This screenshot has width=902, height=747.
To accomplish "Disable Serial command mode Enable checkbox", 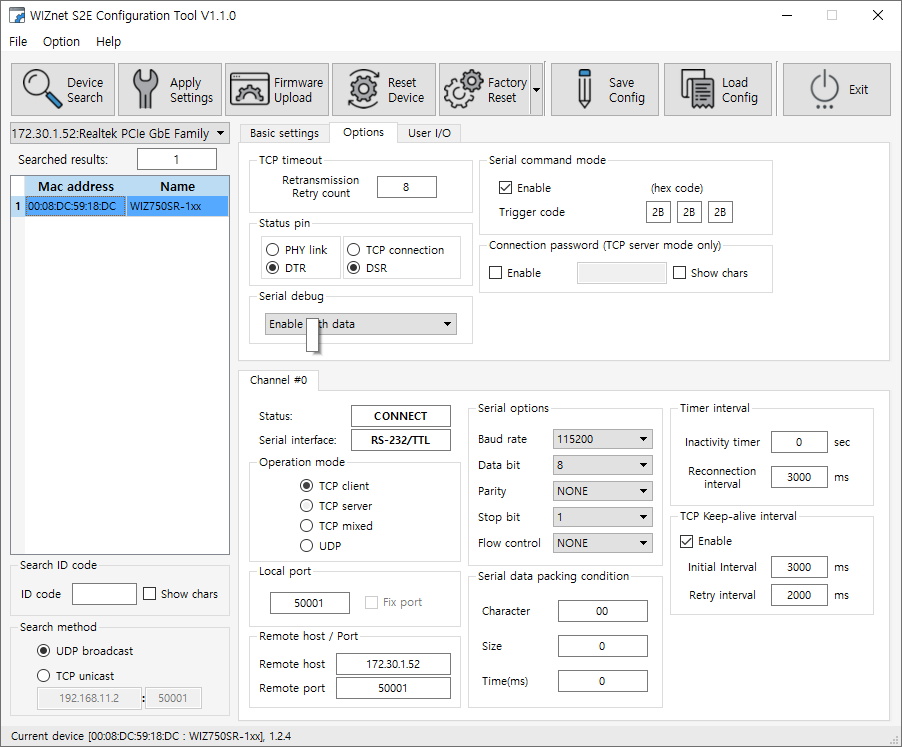I will coord(506,187).
